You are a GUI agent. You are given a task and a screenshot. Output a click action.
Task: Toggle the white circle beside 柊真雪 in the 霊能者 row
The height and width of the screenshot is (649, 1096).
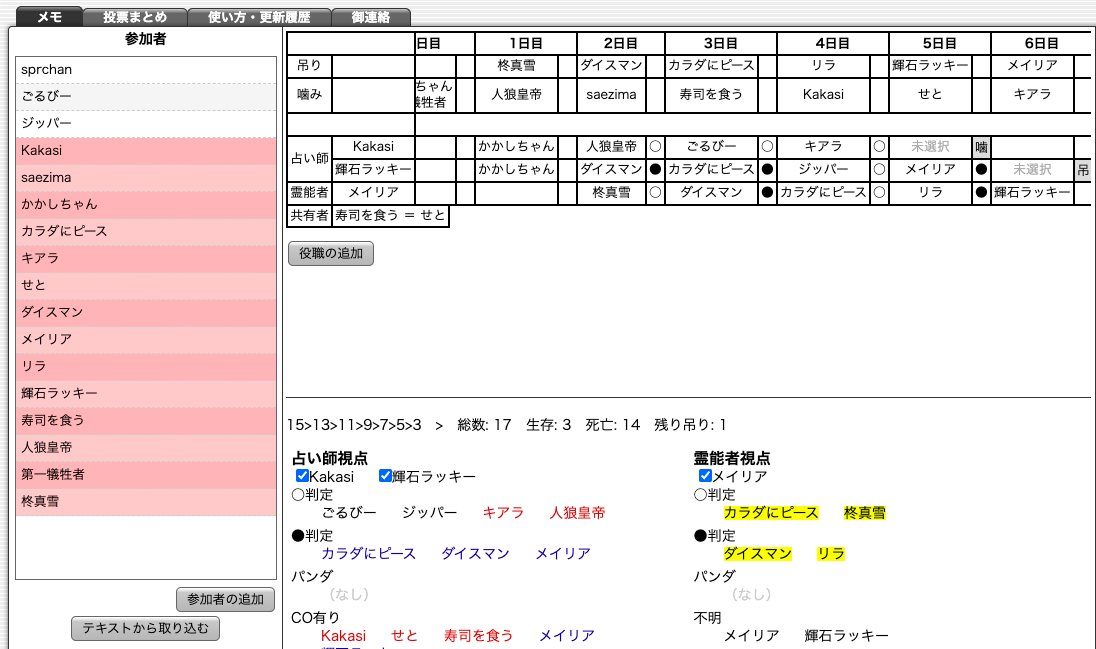(655, 192)
